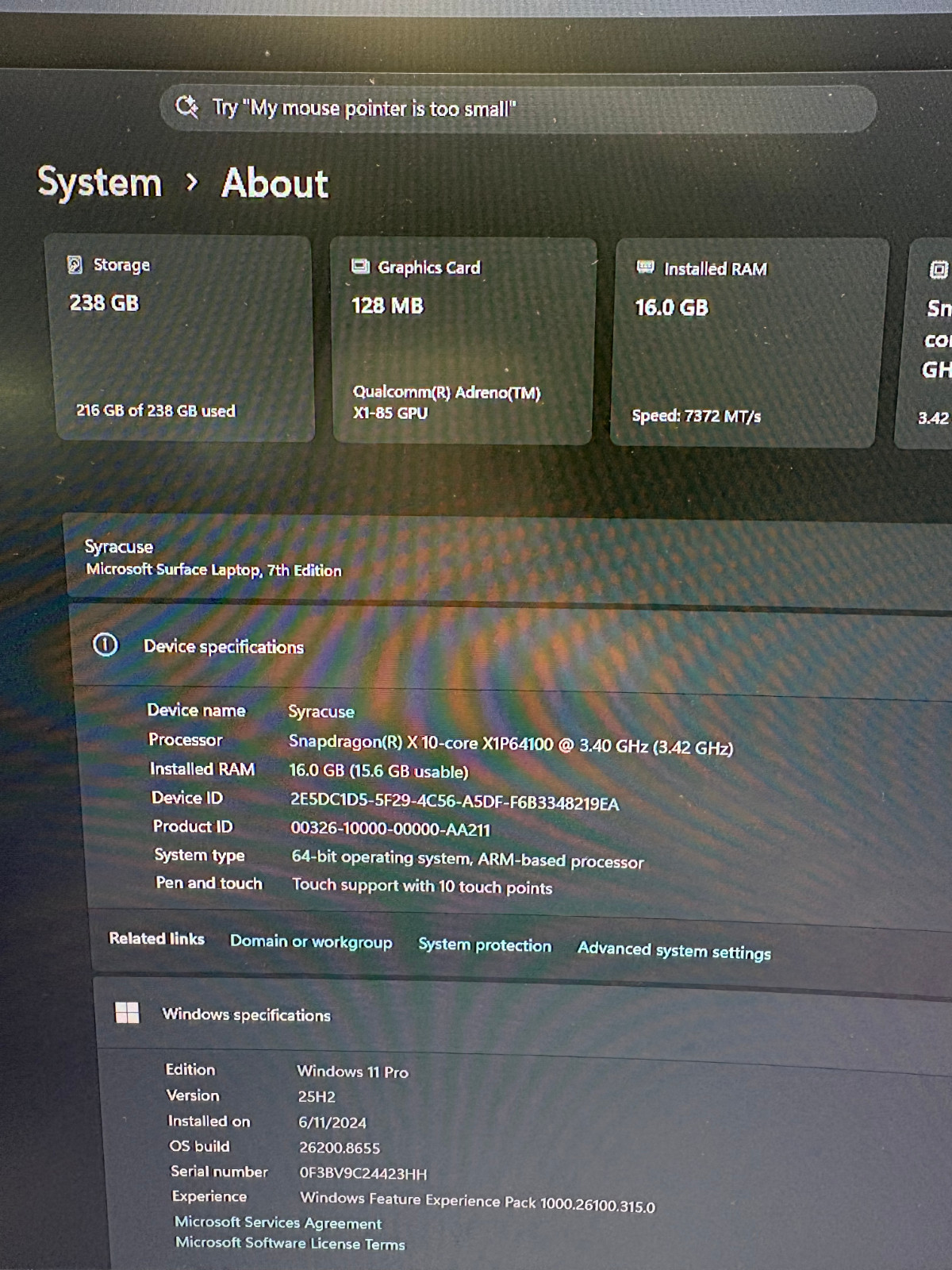Click the Edition value Windows 11 Pro

352,1072
